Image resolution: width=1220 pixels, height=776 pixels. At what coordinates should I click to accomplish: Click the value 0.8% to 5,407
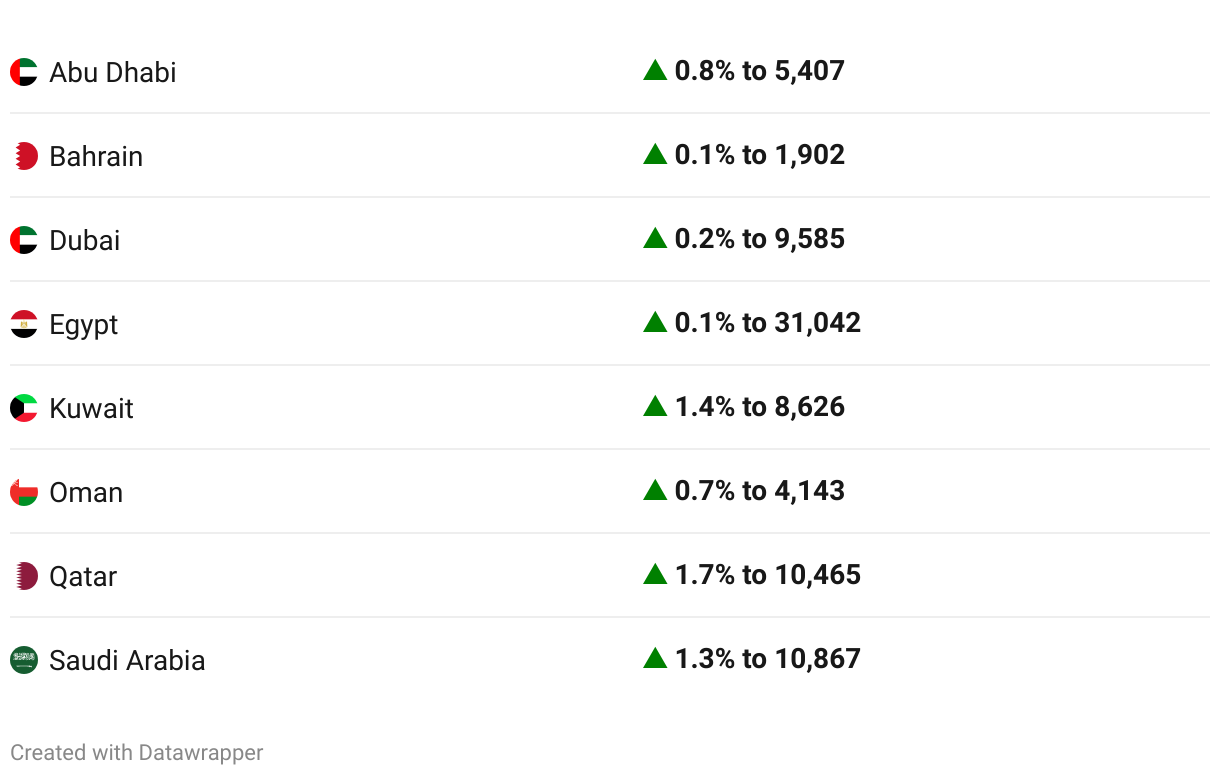[x=760, y=71]
